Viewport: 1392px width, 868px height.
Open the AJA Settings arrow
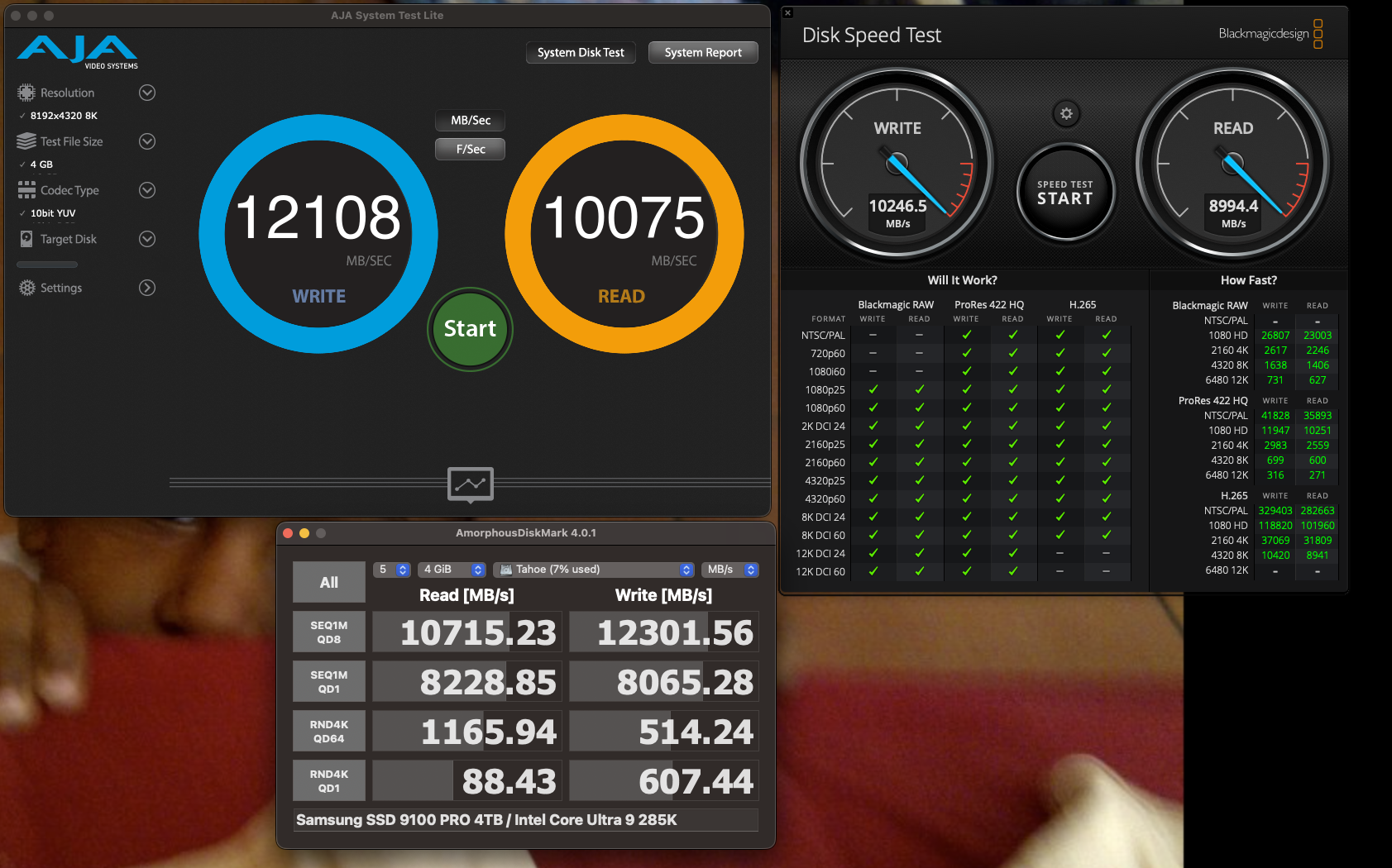click(147, 288)
